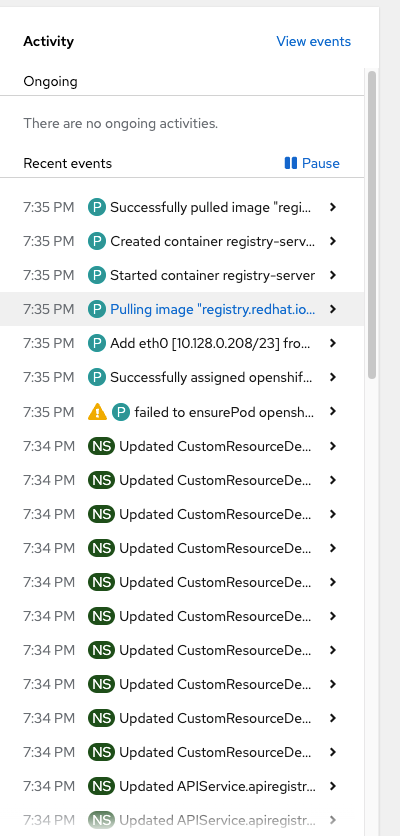Click the Pod icon beside Successfully pulled image
This screenshot has height=836, width=400.
(x=97, y=207)
